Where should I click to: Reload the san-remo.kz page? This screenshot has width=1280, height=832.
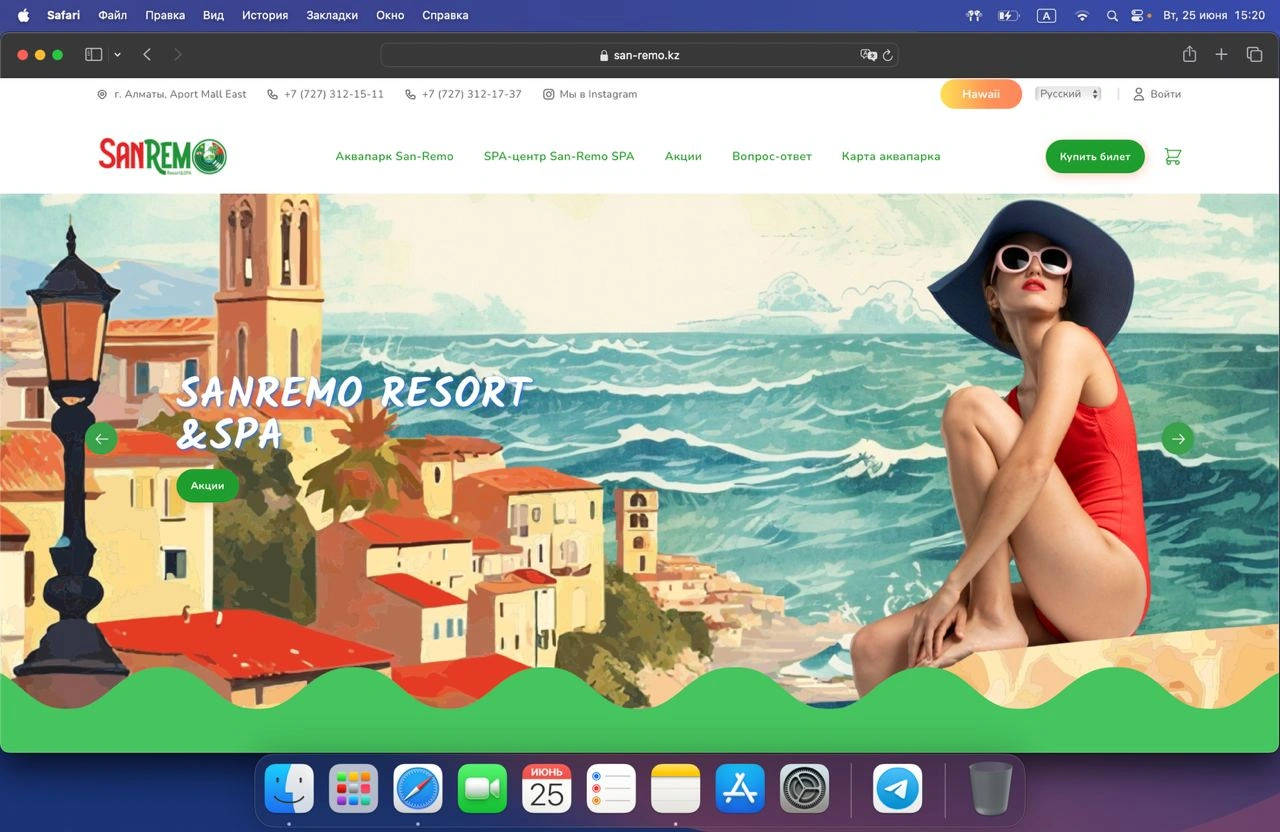(x=887, y=55)
